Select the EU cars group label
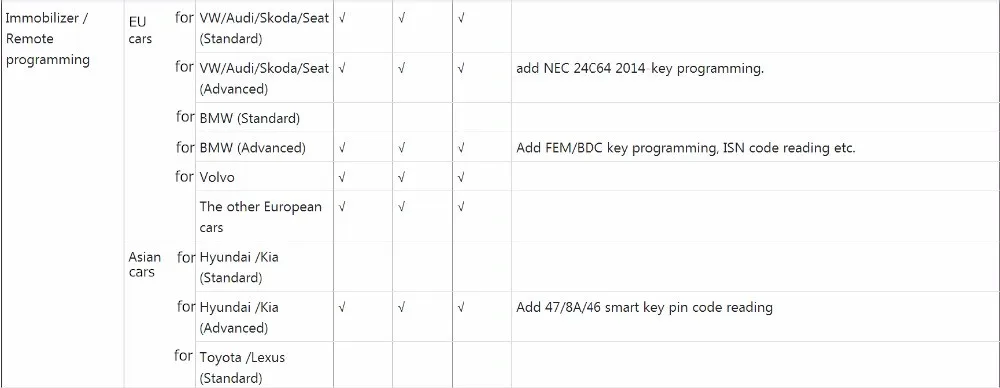This screenshot has width=1000, height=388. (x=140, y=31)
